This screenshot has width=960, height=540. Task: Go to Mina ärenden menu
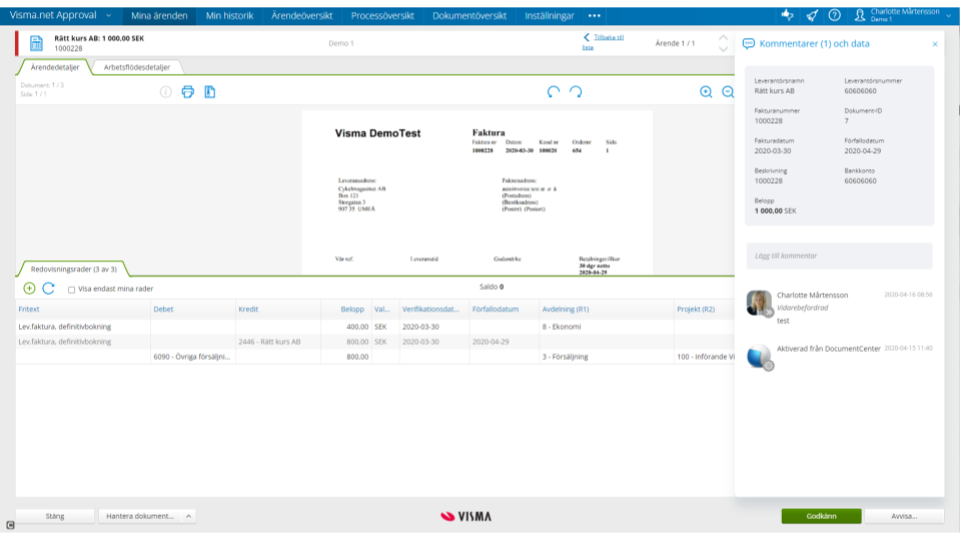pos(159,15)
